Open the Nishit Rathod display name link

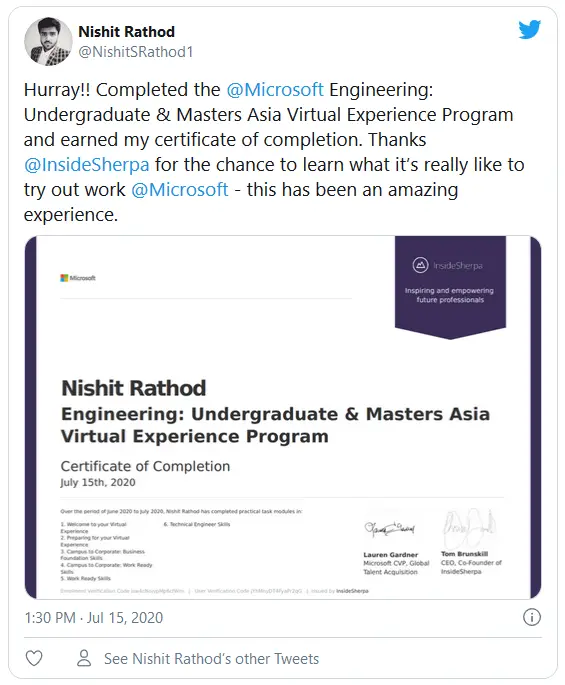[x=127, y=31]
